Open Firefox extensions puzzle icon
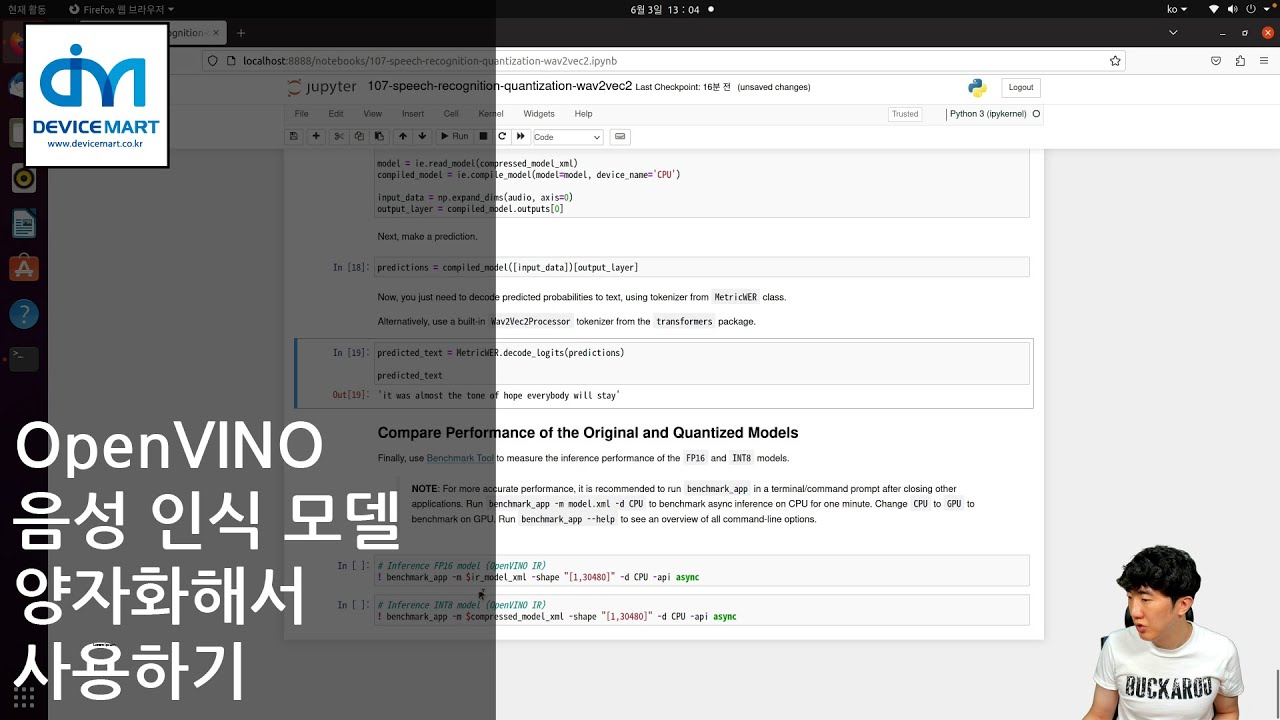This screenshot has height=720, width=1280. click(1240, 61)
